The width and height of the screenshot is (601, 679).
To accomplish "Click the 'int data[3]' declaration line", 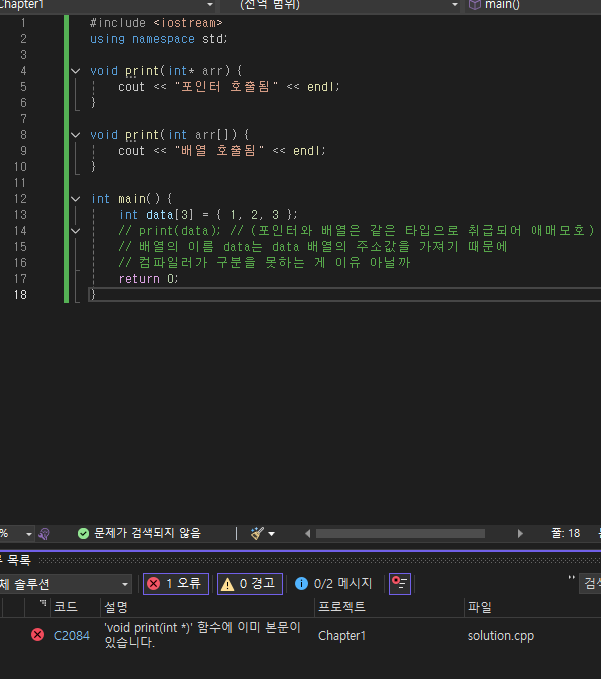I will pos(208,215).
